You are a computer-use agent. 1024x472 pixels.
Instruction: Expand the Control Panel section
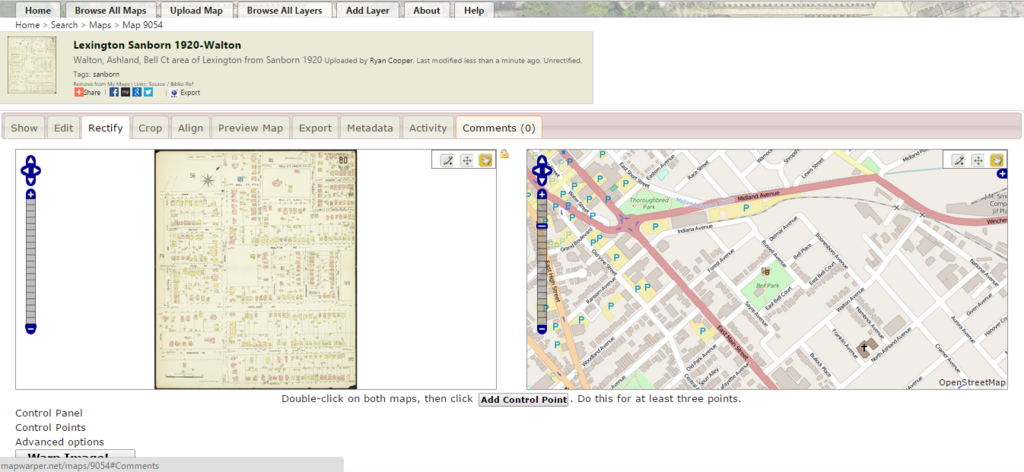[49, 413]
